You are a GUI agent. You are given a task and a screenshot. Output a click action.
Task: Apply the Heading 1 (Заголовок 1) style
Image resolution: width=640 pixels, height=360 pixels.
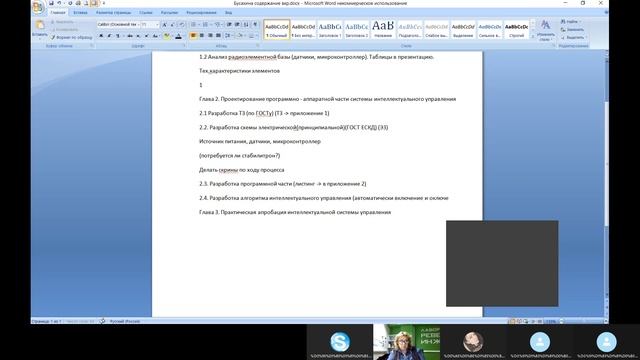(330, 29)
